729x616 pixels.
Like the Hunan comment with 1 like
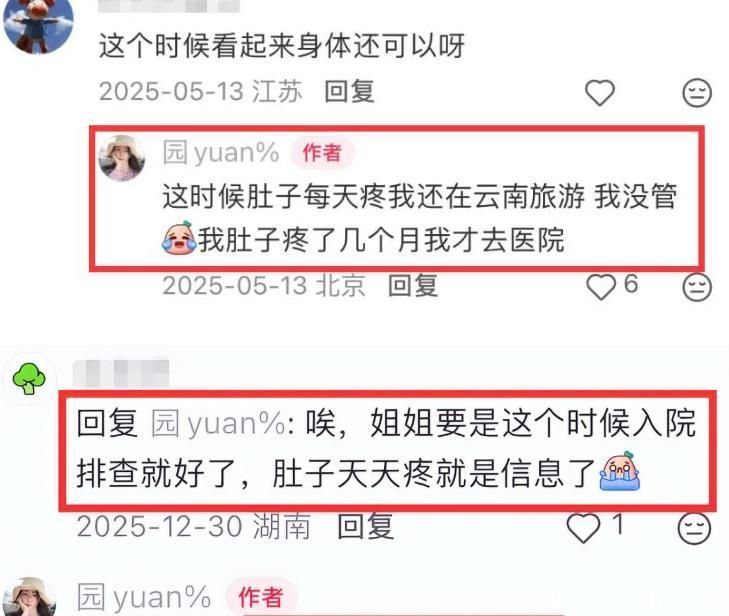pos(583,528)
